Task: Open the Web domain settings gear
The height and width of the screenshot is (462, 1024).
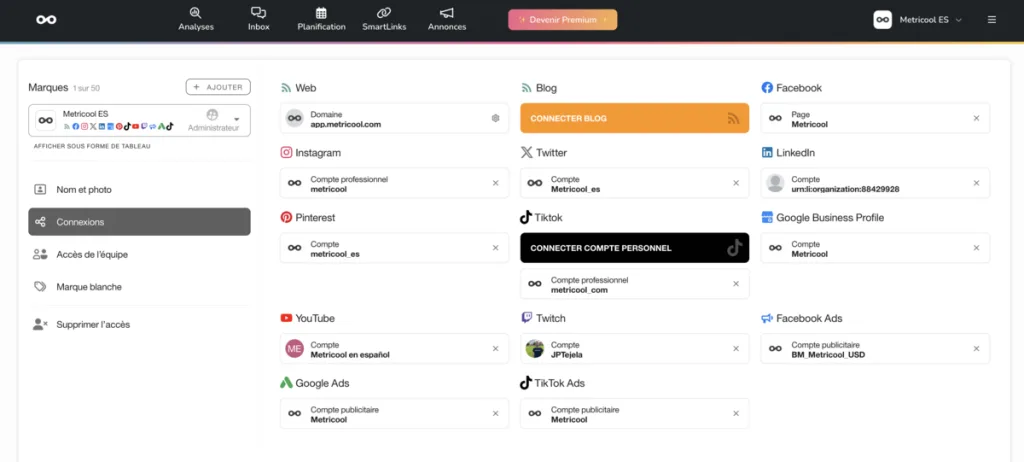Action: pyautogui.click(x=495, y=118)
